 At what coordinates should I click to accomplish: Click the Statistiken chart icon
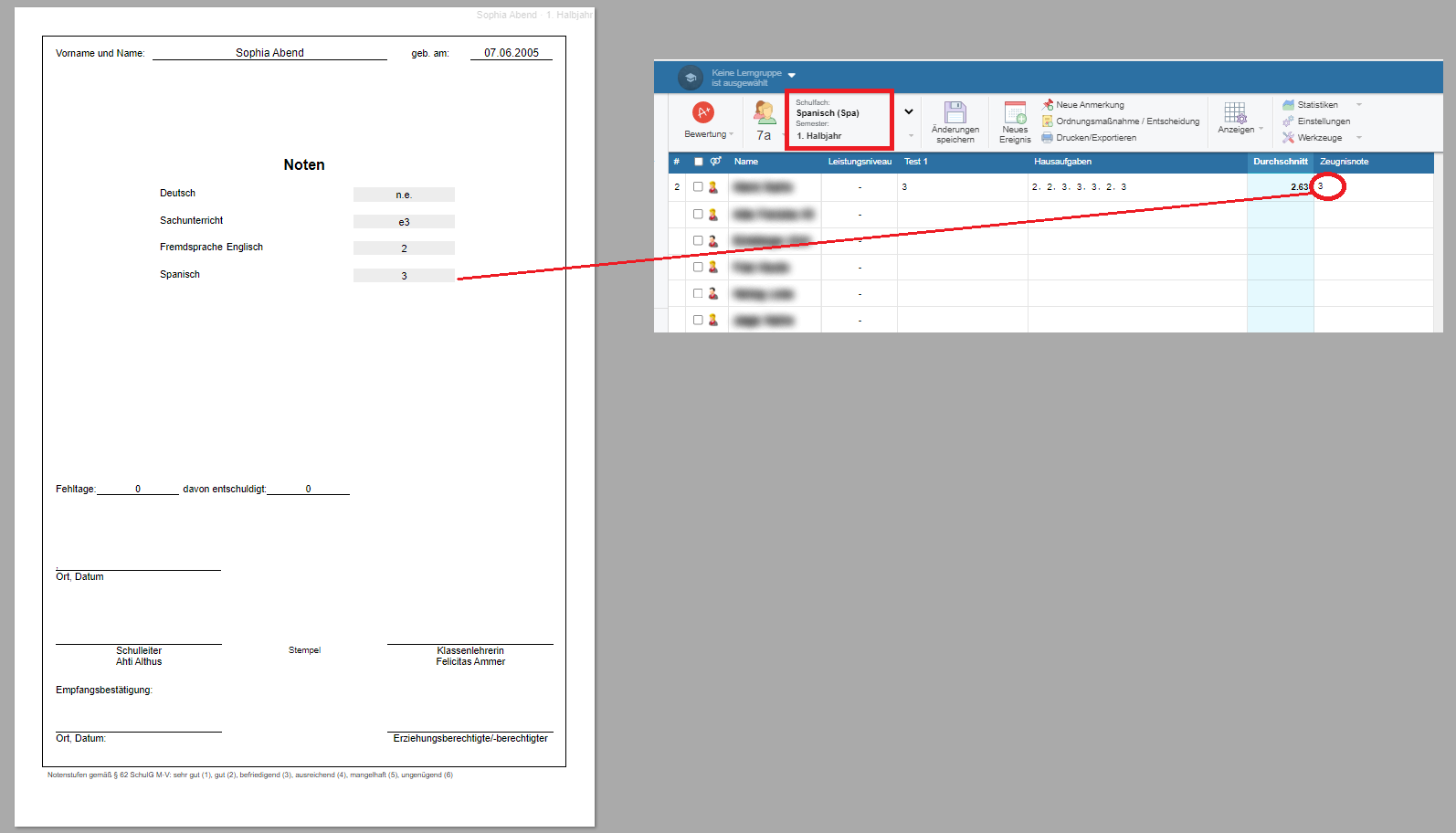[x=1288, y=105]
